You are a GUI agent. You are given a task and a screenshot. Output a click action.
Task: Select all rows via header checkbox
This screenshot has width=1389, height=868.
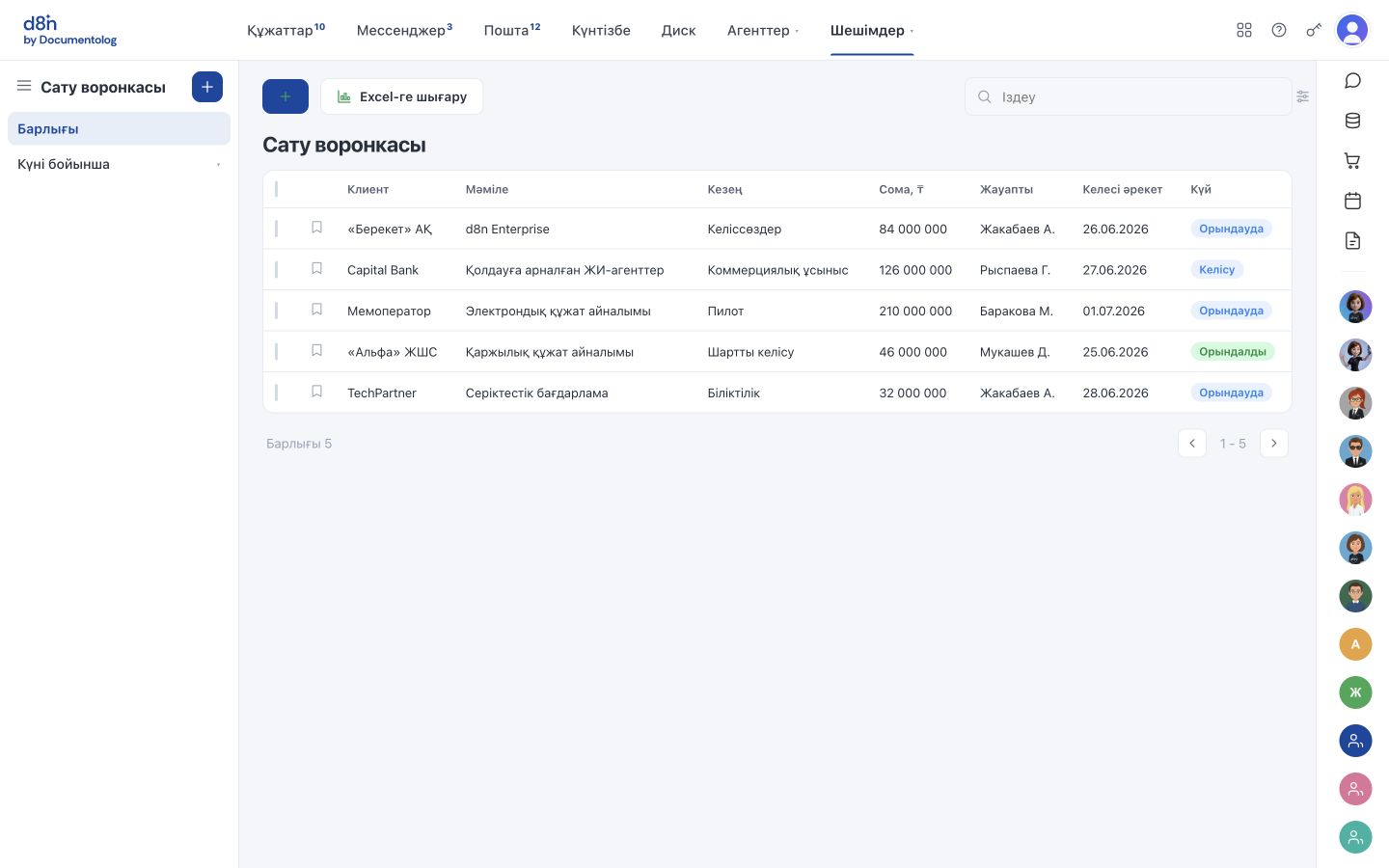coord(277,189)
